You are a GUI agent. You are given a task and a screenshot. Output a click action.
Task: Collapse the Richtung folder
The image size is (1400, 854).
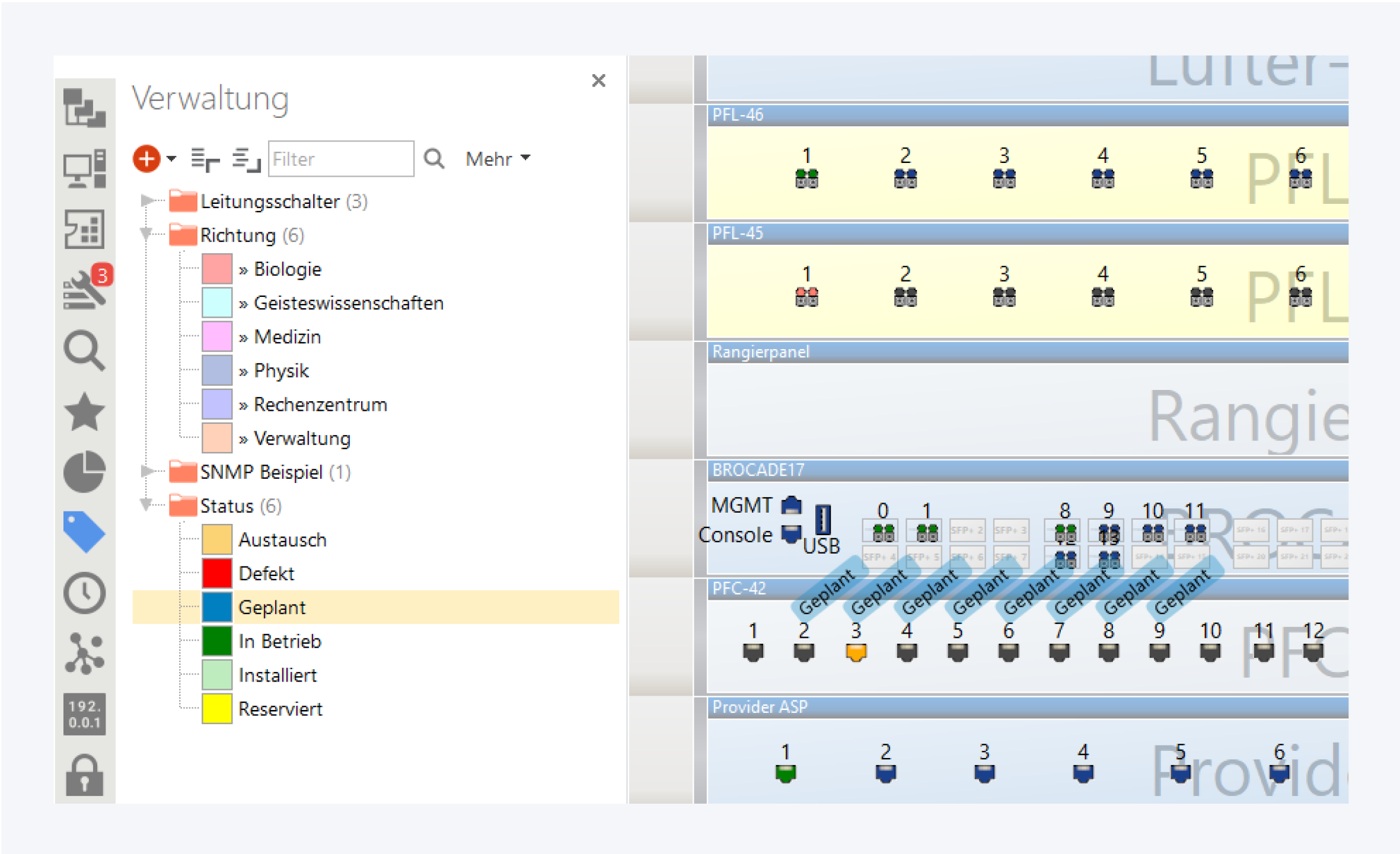click(146, 235)
